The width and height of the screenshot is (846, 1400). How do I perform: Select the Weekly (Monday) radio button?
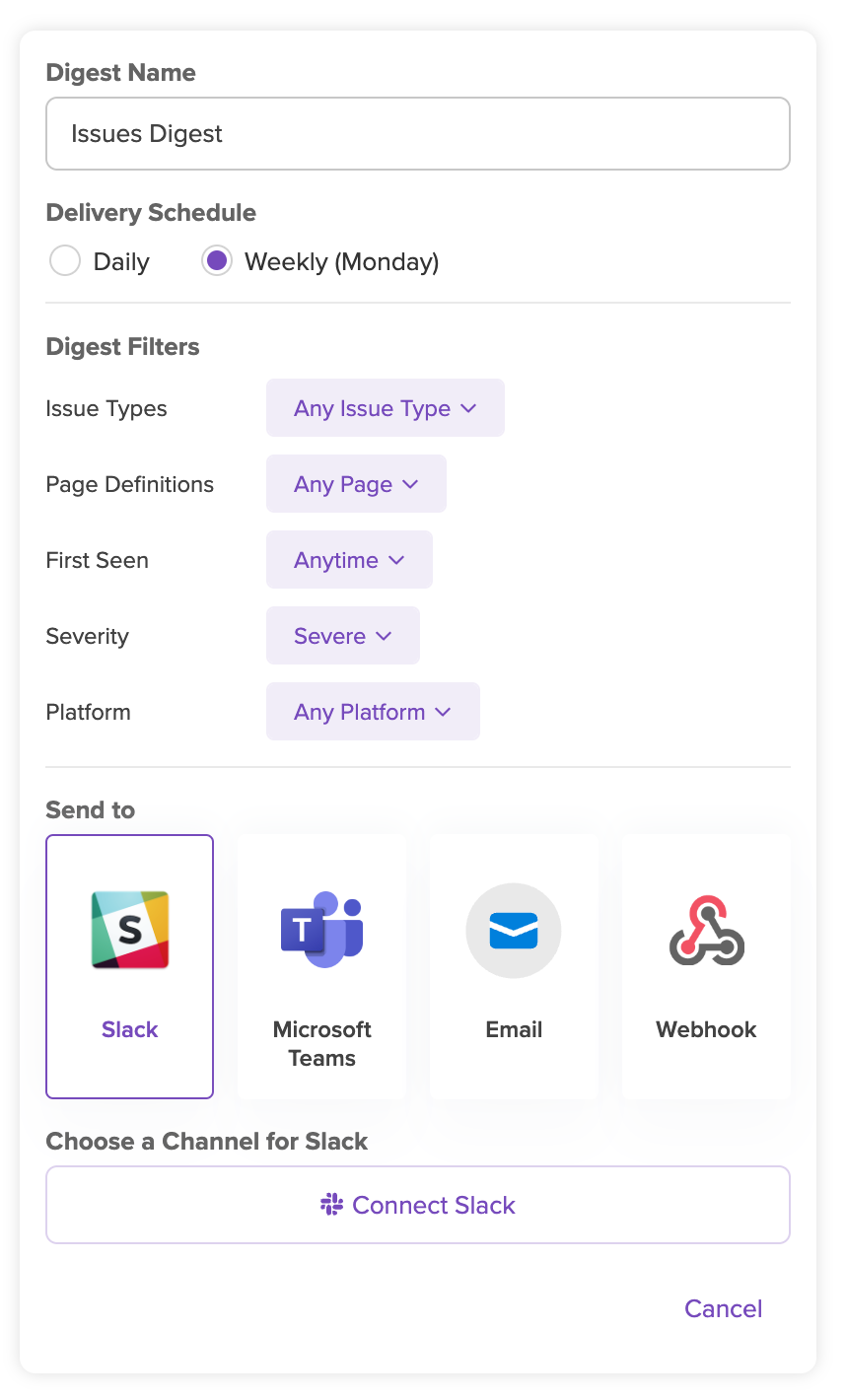pos(217,261)
